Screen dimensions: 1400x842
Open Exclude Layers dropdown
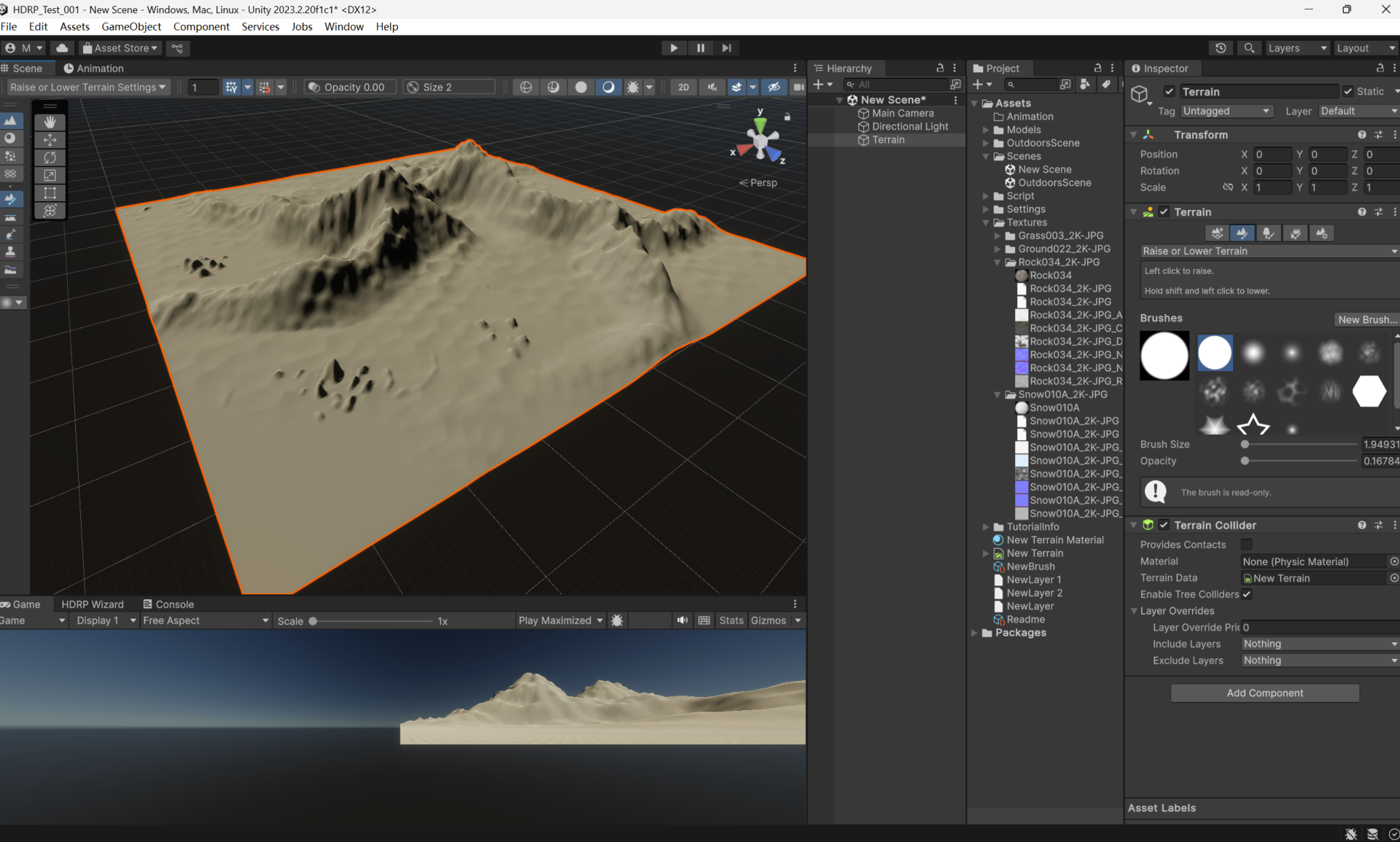[x=1320, y=660]
